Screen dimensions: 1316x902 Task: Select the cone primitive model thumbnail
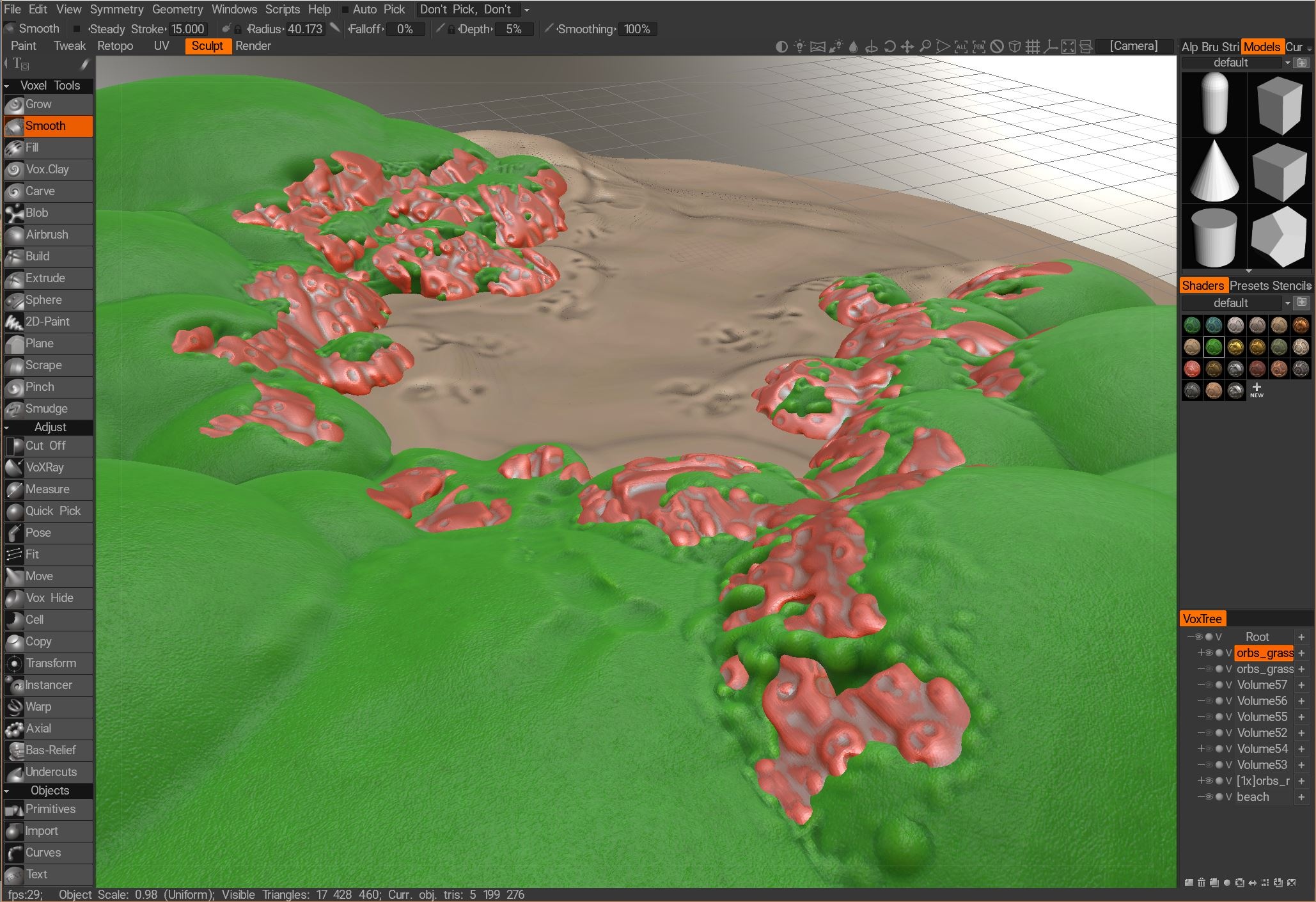click(1214, 171)
